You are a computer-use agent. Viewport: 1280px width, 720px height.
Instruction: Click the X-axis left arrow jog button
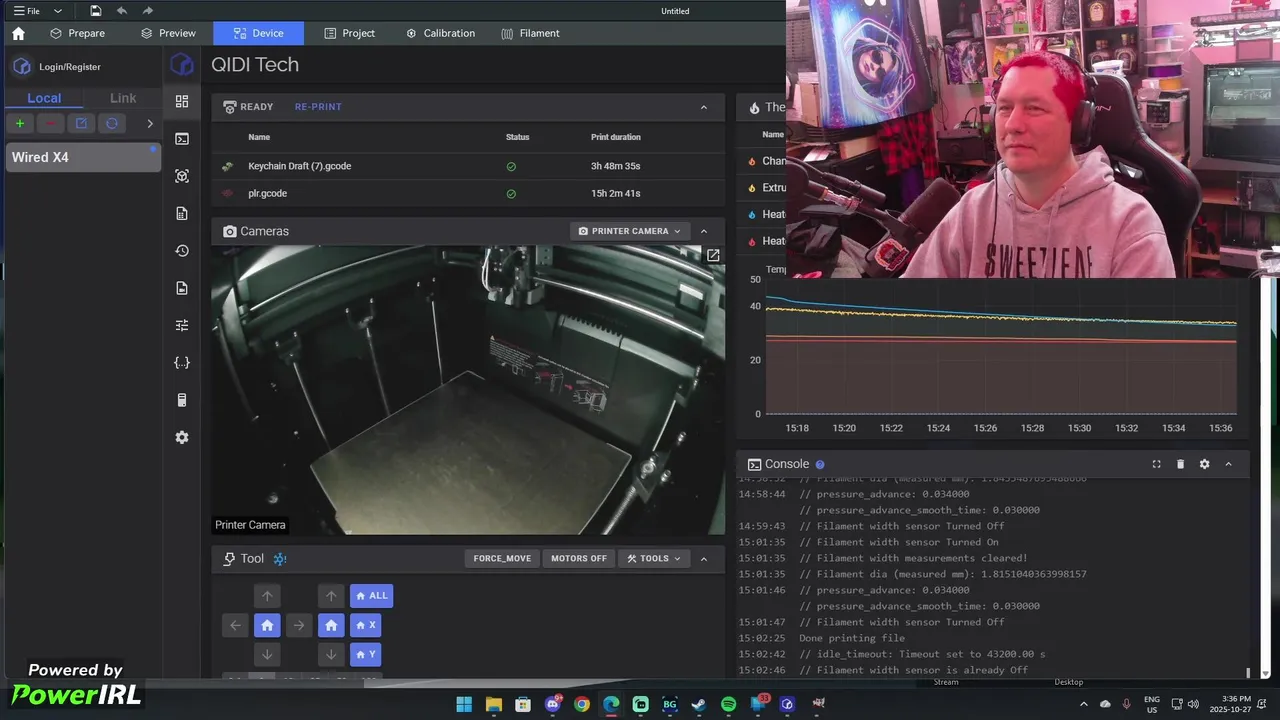[x=235, y=625]
